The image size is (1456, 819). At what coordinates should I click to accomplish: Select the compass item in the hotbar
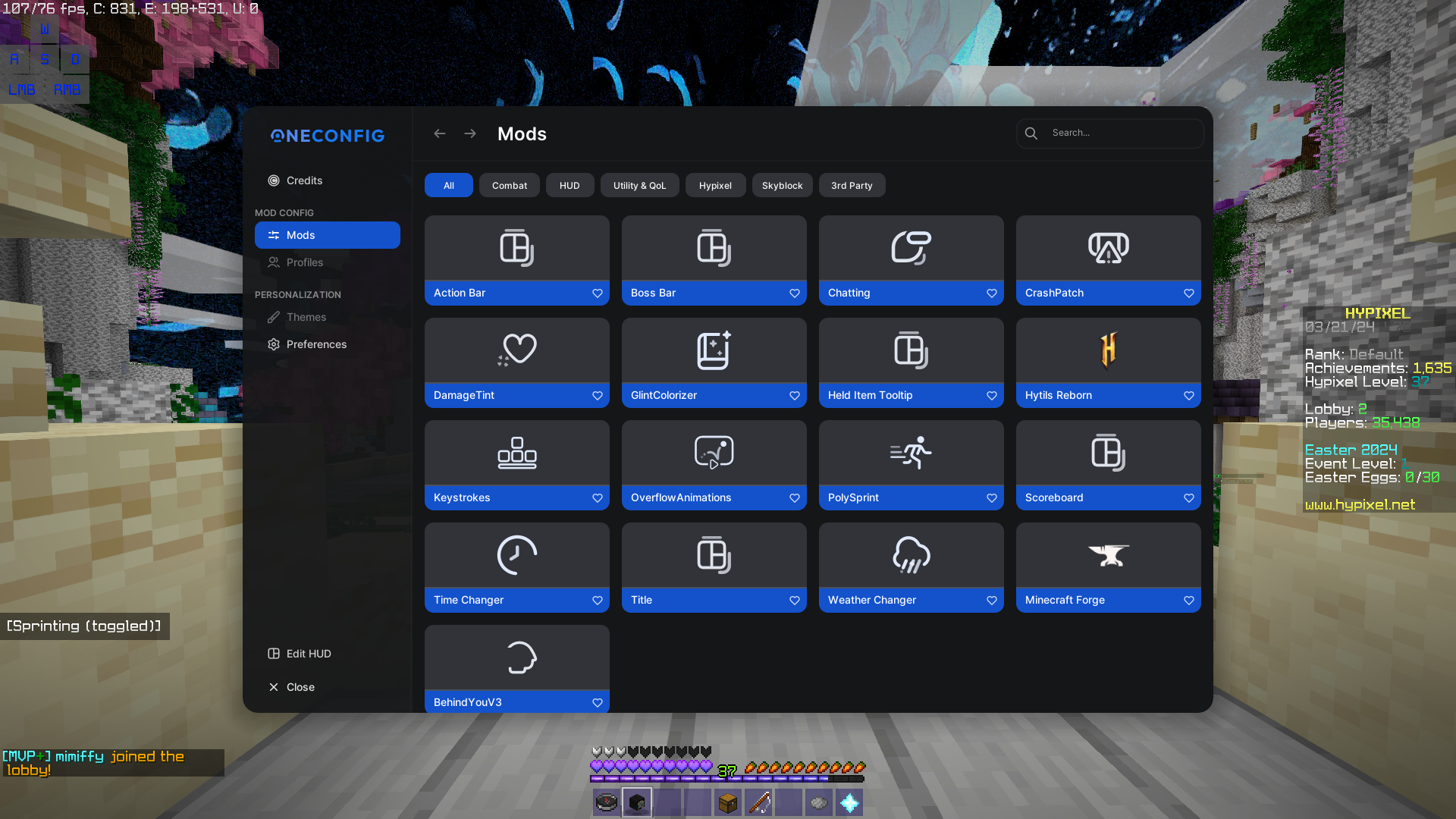607,802
